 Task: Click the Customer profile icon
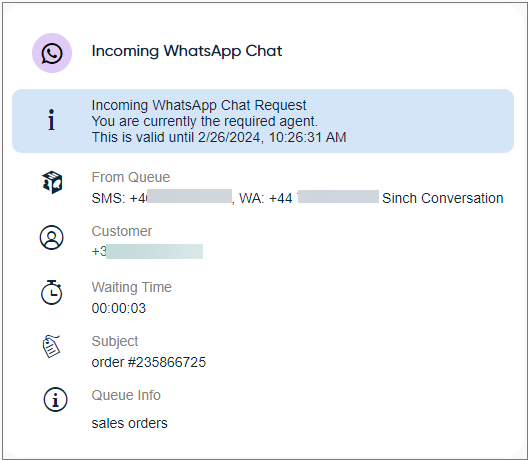pos(52,237)
